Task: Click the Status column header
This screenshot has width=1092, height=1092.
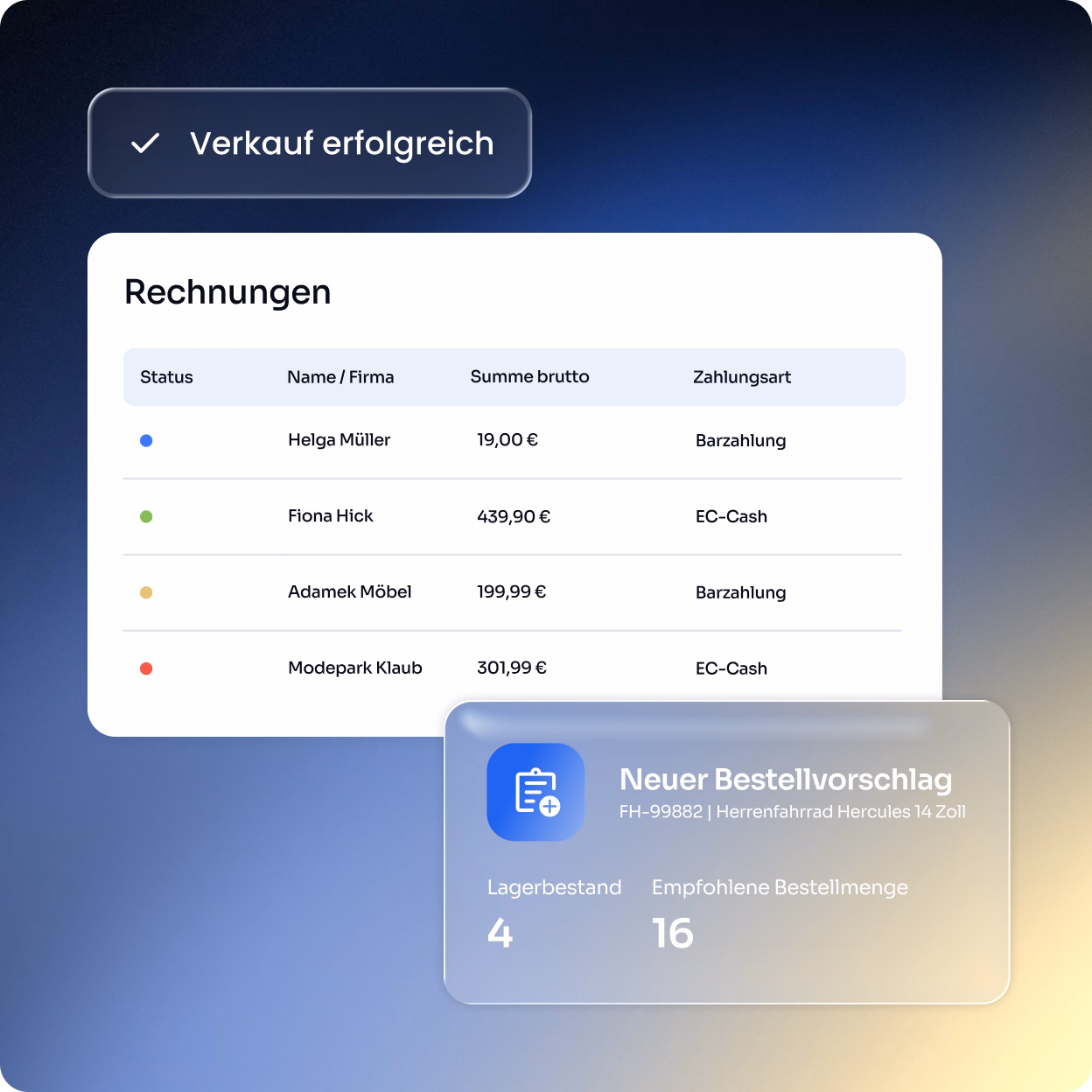Action: coord(166,377)
